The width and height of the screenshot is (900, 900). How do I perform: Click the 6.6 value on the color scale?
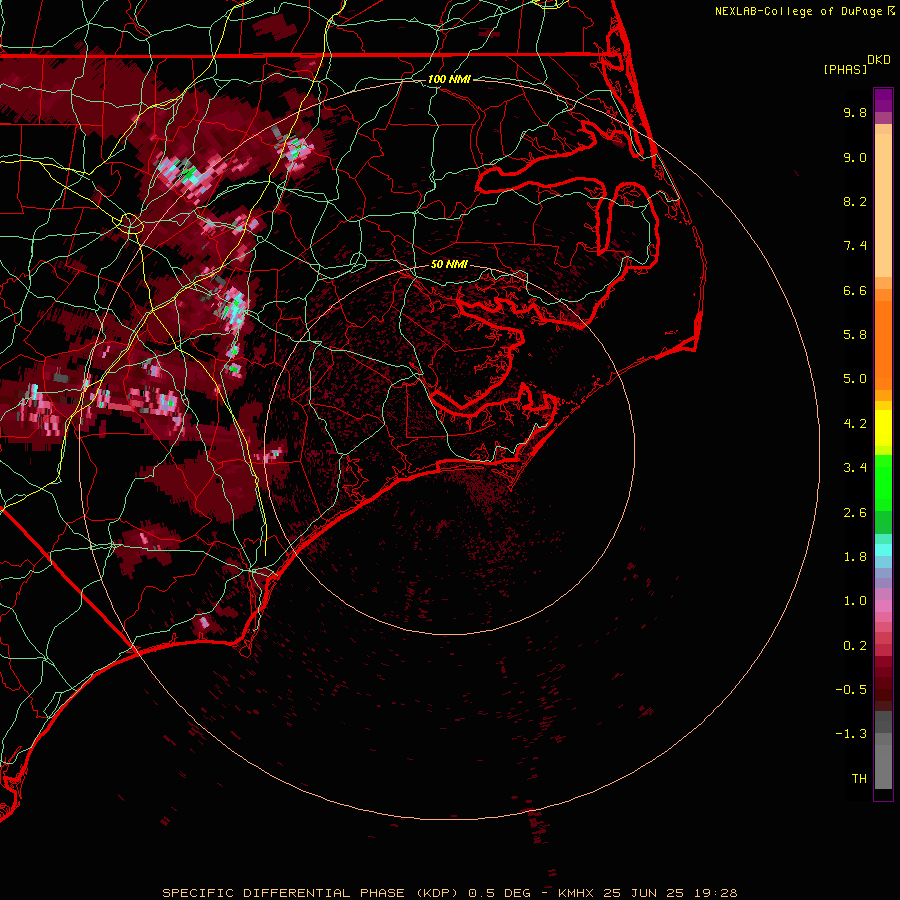(x=855, y=290)
